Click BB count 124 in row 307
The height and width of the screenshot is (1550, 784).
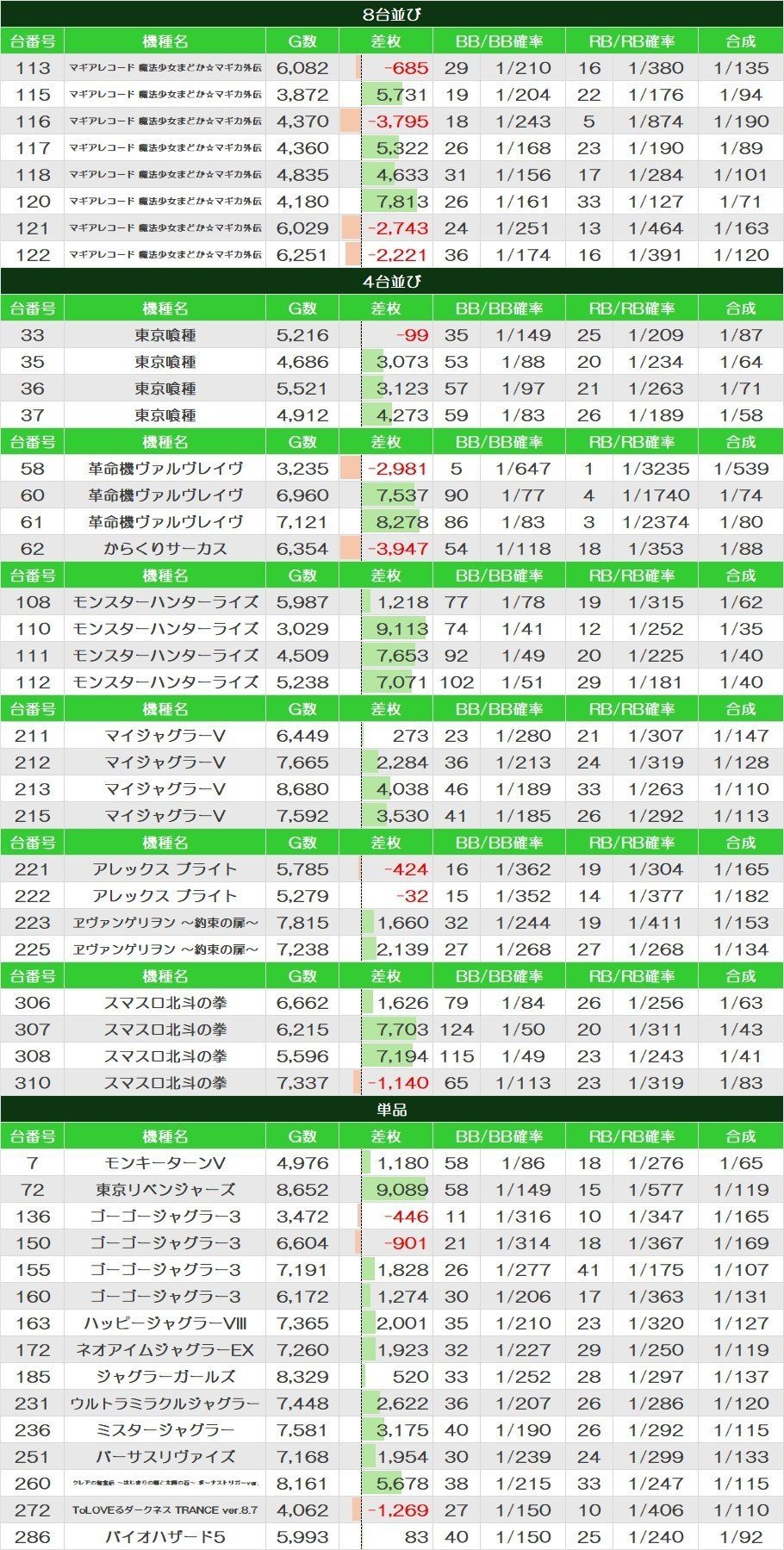tap(457, 1030)
